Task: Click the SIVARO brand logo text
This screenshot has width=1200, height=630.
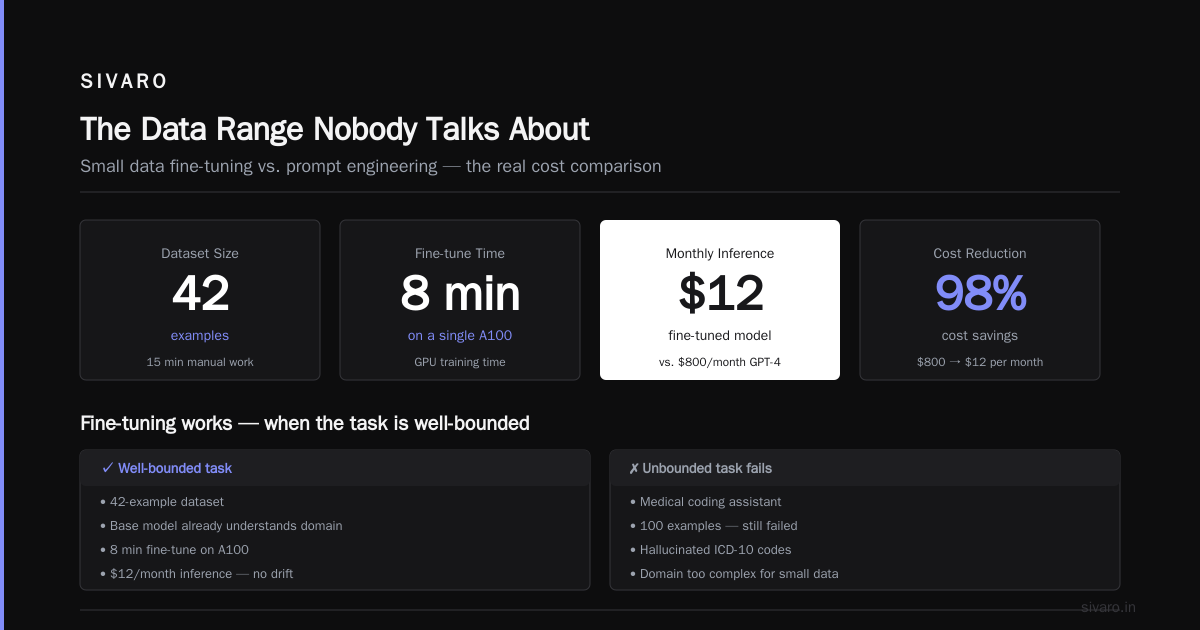Action: point(124,82)
